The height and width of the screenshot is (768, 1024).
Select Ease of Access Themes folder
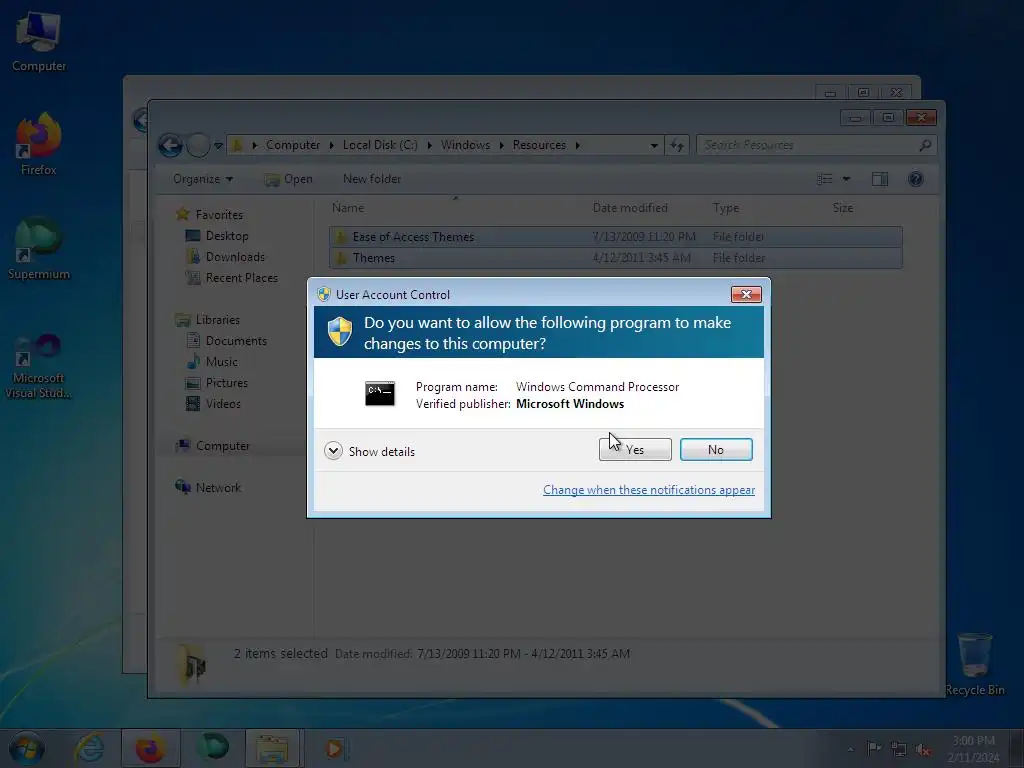coord(616,236)
